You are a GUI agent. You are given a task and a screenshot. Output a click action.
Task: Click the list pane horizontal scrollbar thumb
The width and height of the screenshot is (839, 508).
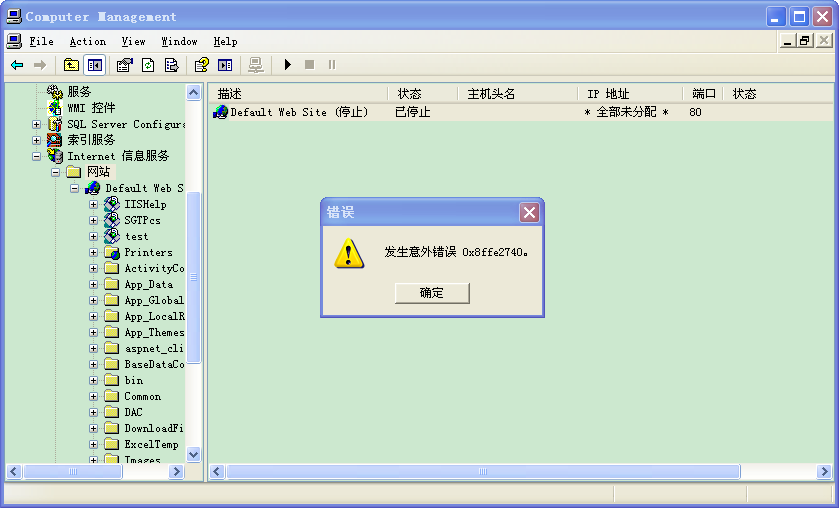pyautogui.click(x=483, y=472)
